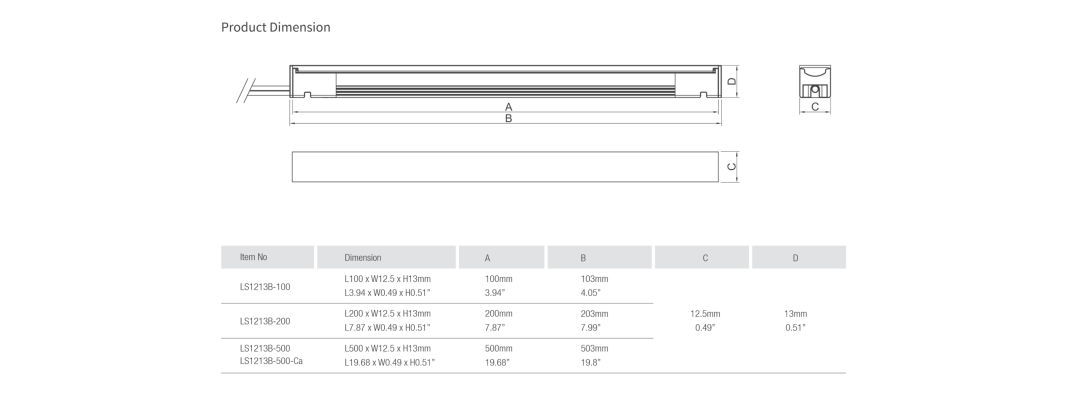Click the D column header in table
Image resolution: width=1068 pixels, height=400 pixels.
[798, 258]
